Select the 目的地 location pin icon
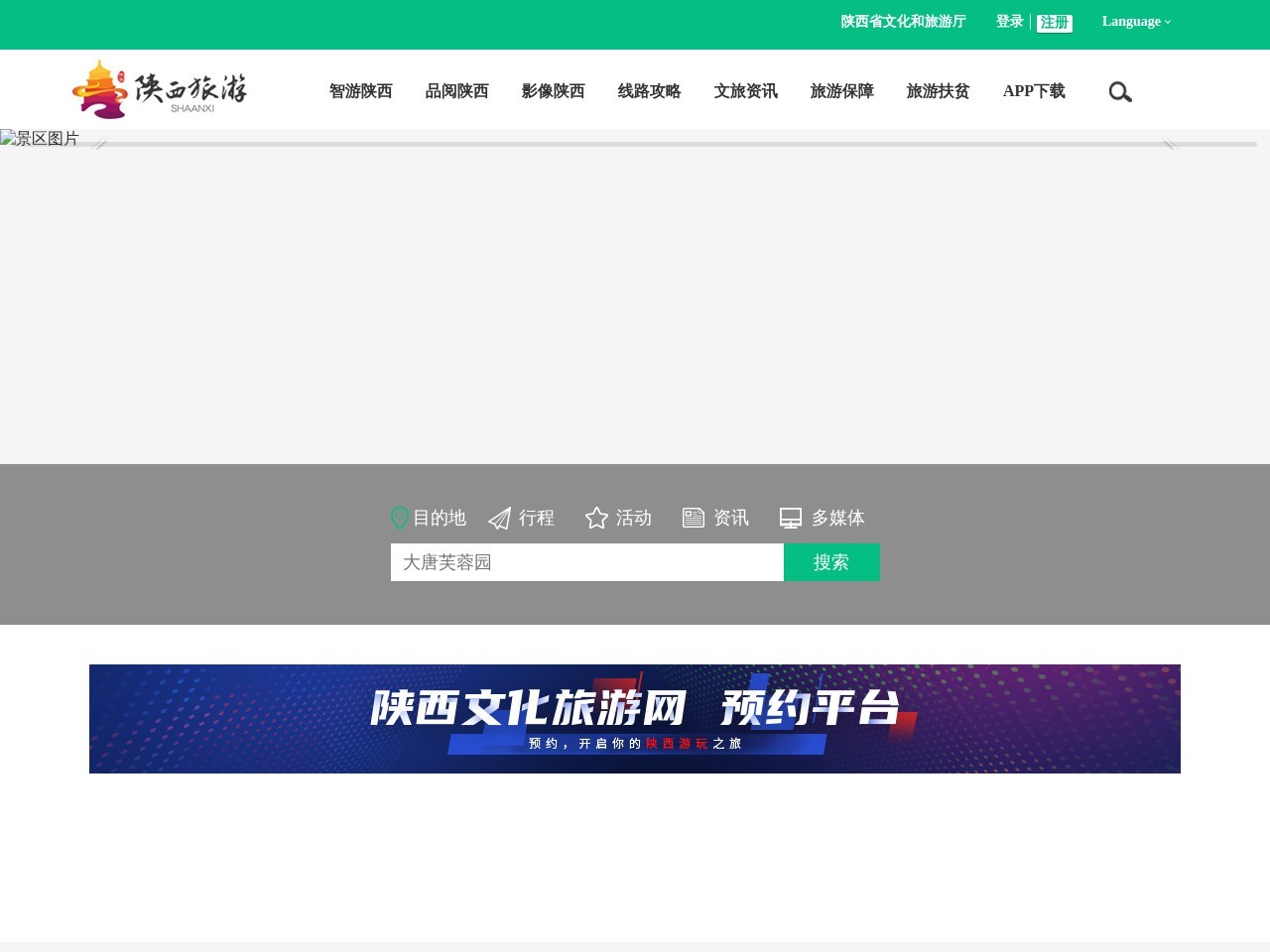The width and height of the screenshot is (1270, 952). coord(400,518)
